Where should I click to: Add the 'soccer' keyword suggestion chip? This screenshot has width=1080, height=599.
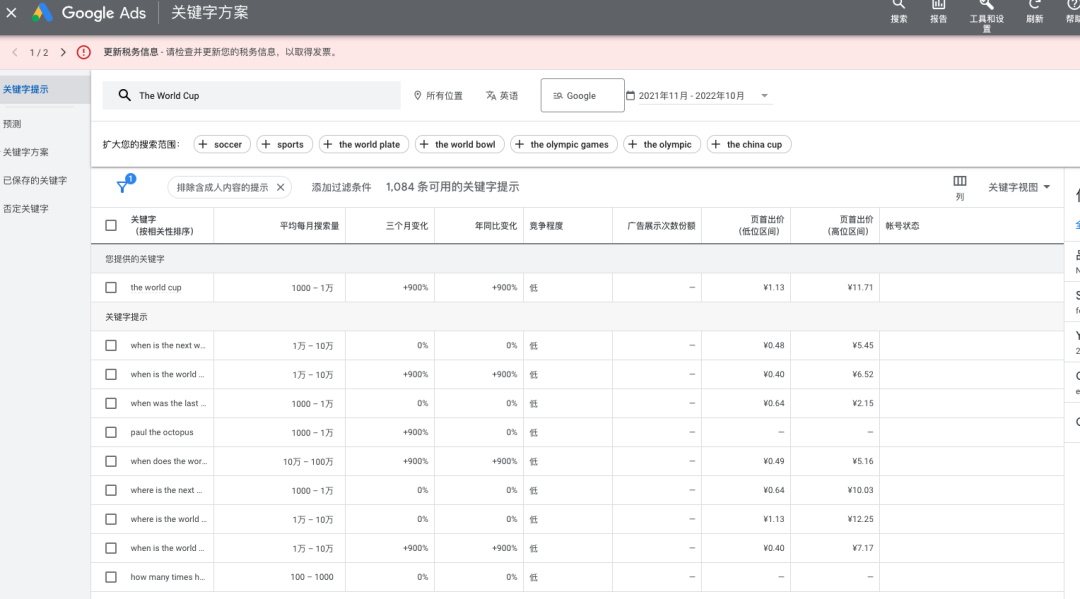pyautogui.click(x=221, y=143)
